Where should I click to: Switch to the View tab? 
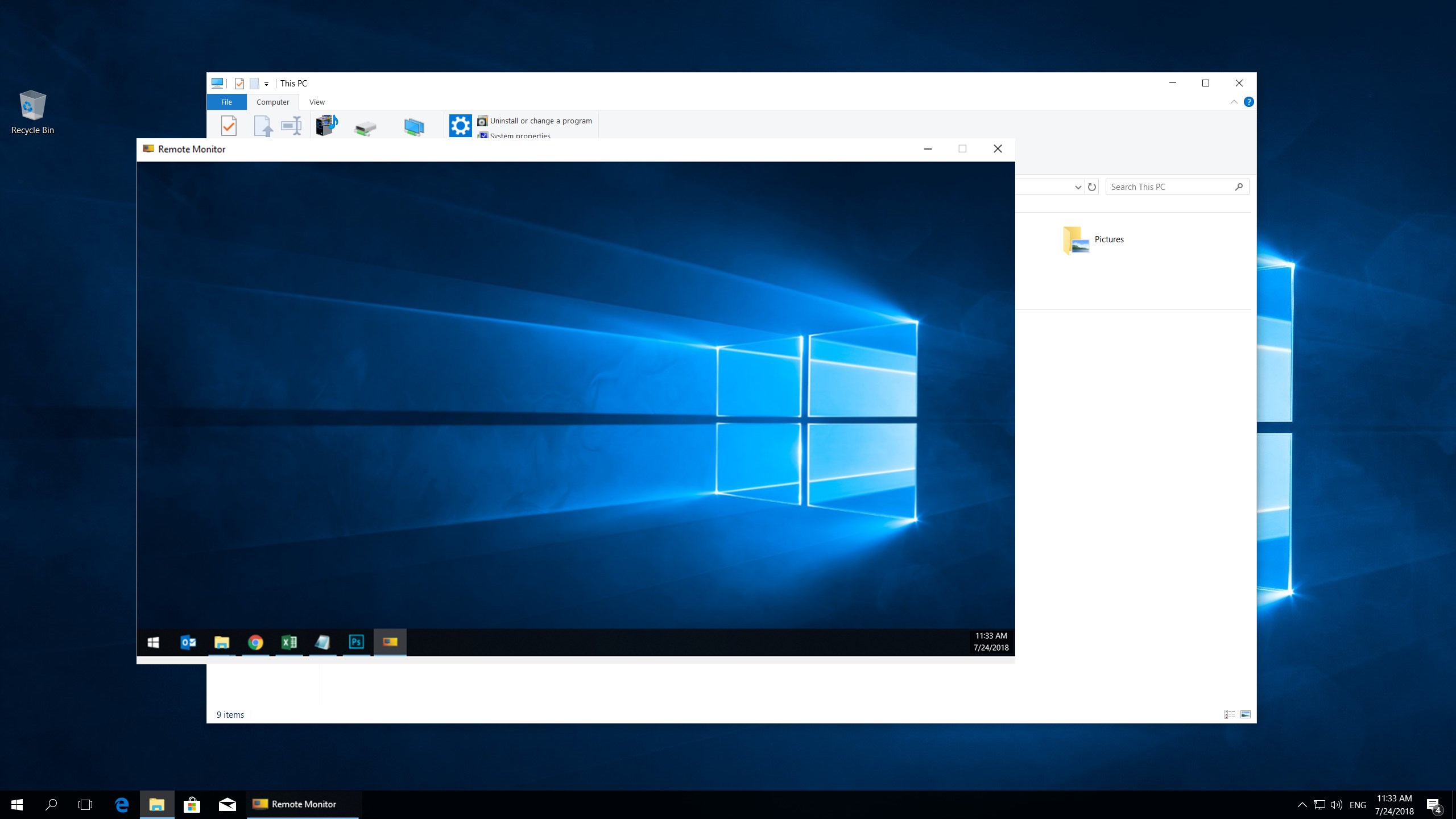(x=317, y=102)
